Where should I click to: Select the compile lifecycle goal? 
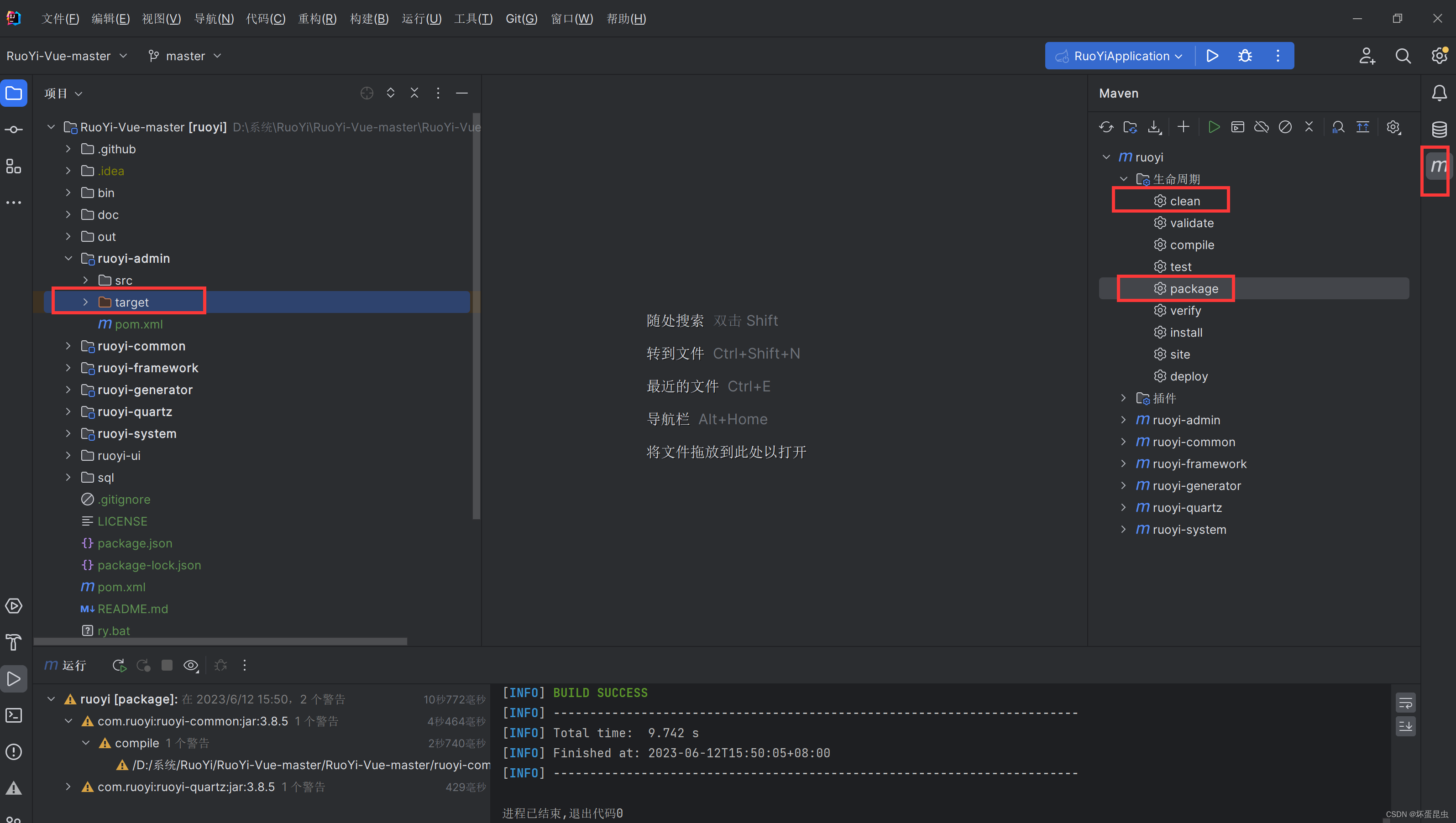[1184, 245]
